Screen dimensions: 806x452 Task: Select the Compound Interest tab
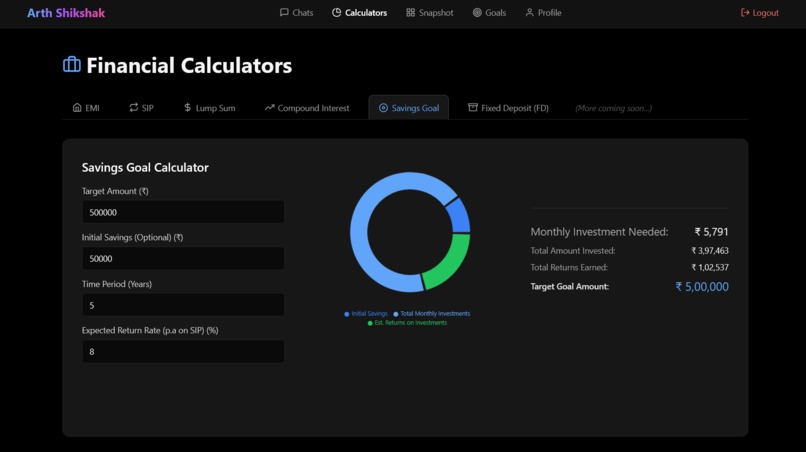coord(307,107)
